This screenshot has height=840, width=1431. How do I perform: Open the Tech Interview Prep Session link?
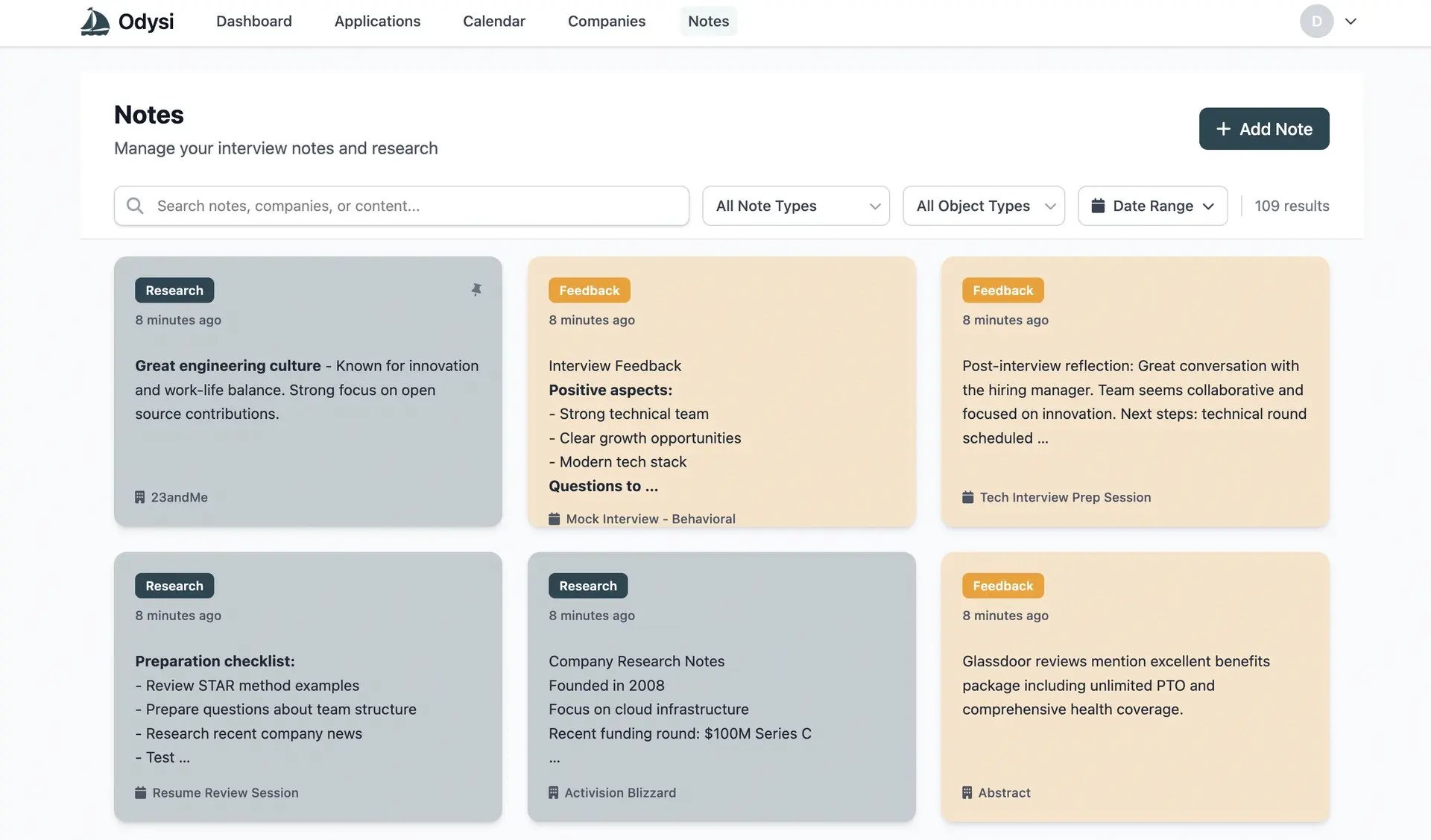[1065, 497]
